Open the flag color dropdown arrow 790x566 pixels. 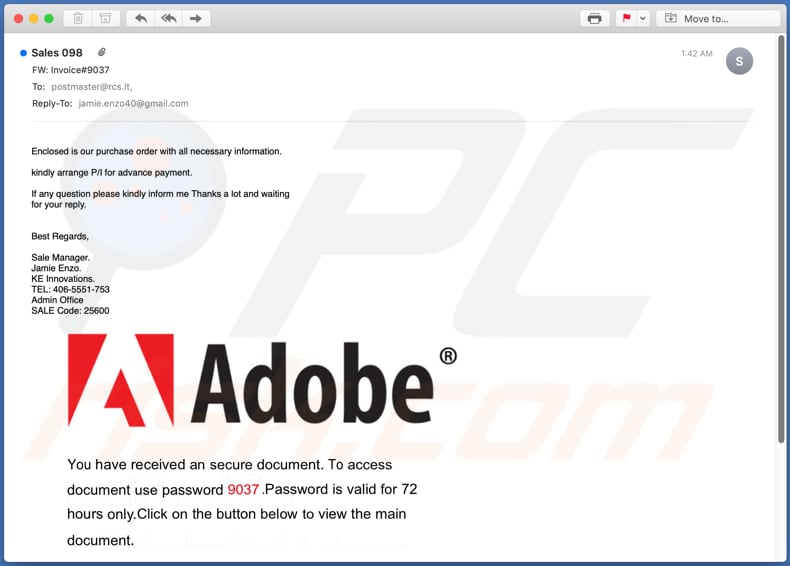coord(643,19)
